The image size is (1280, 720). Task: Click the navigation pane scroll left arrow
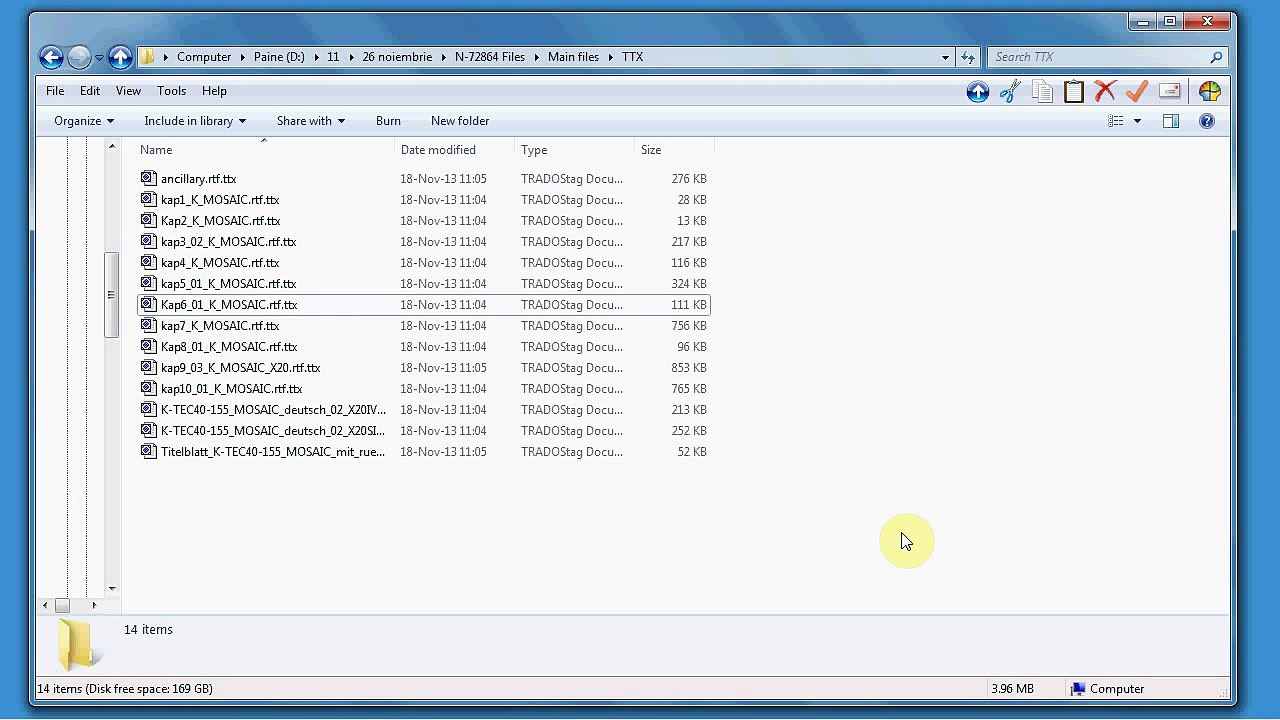(x=44, y=605)
